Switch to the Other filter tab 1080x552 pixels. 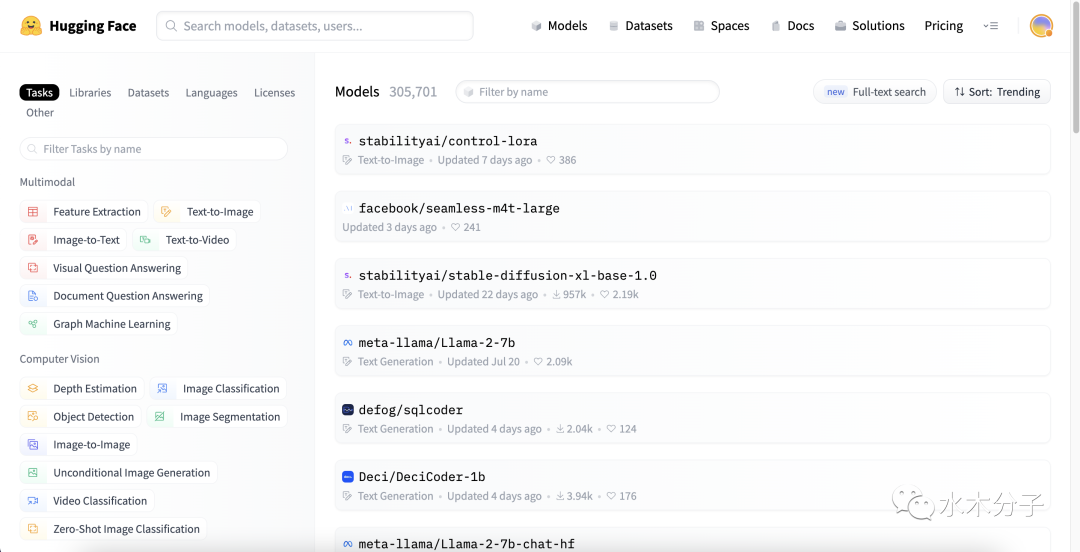click(40, 112)
